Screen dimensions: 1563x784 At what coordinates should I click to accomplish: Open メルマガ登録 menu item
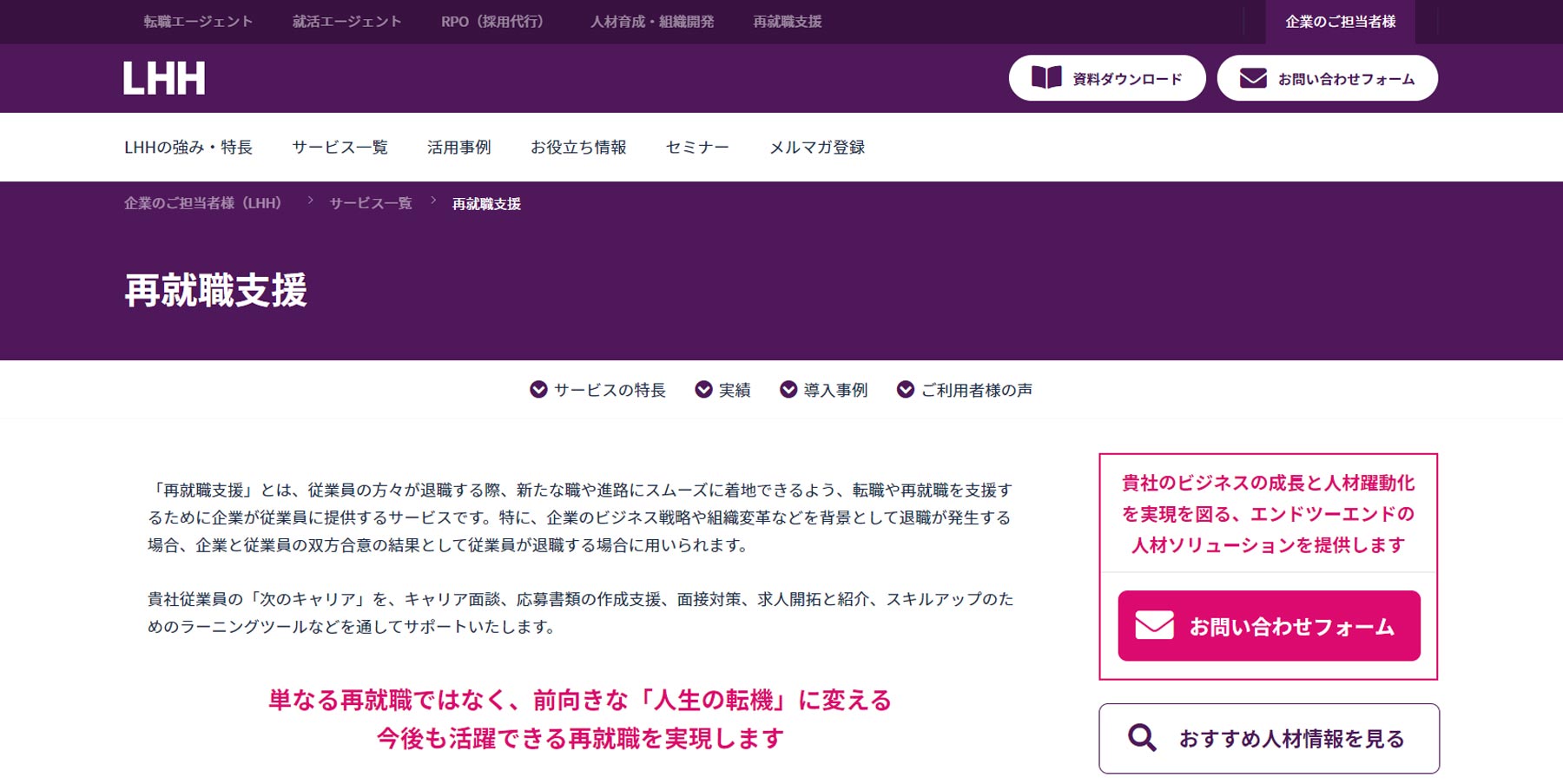pos(817,148)
